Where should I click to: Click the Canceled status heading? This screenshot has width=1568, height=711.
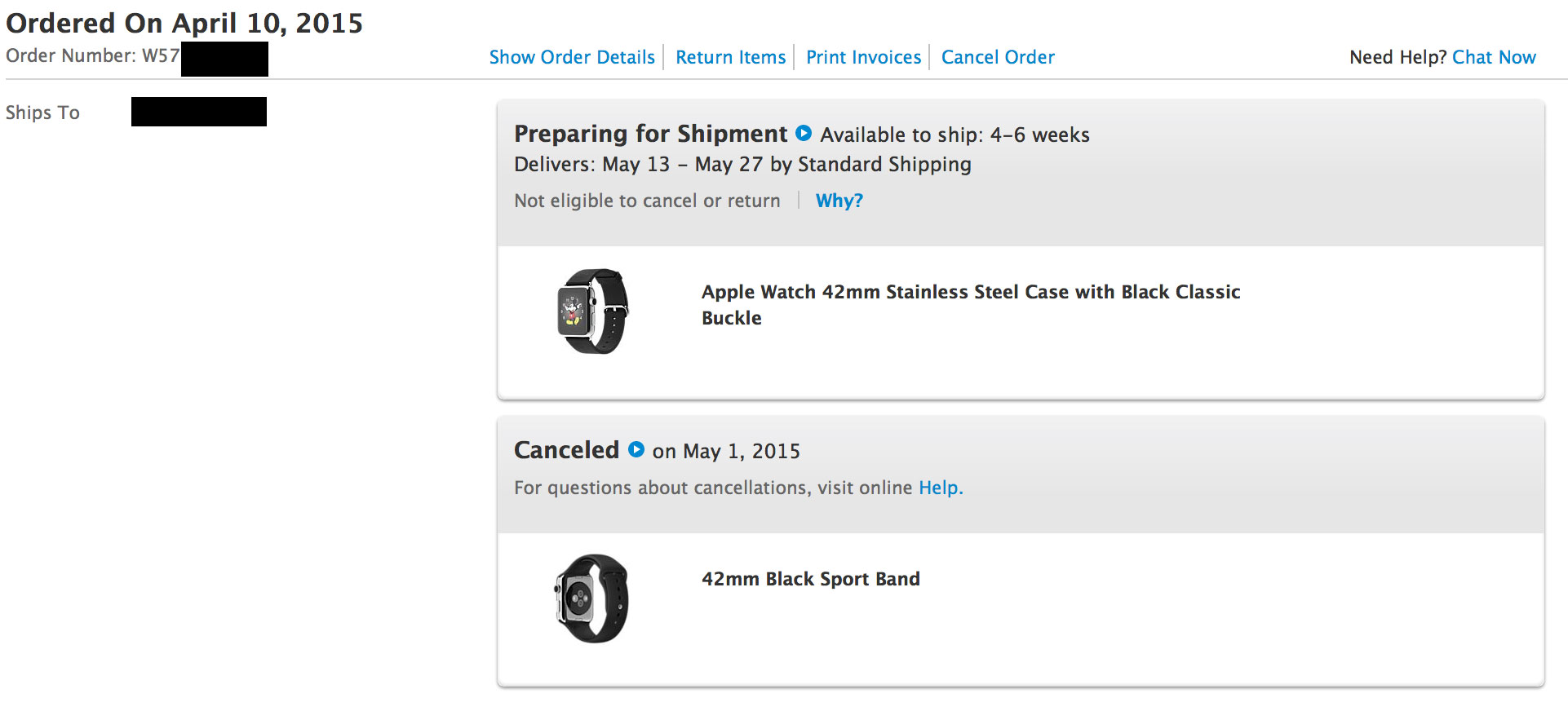[x=566, y=450]
